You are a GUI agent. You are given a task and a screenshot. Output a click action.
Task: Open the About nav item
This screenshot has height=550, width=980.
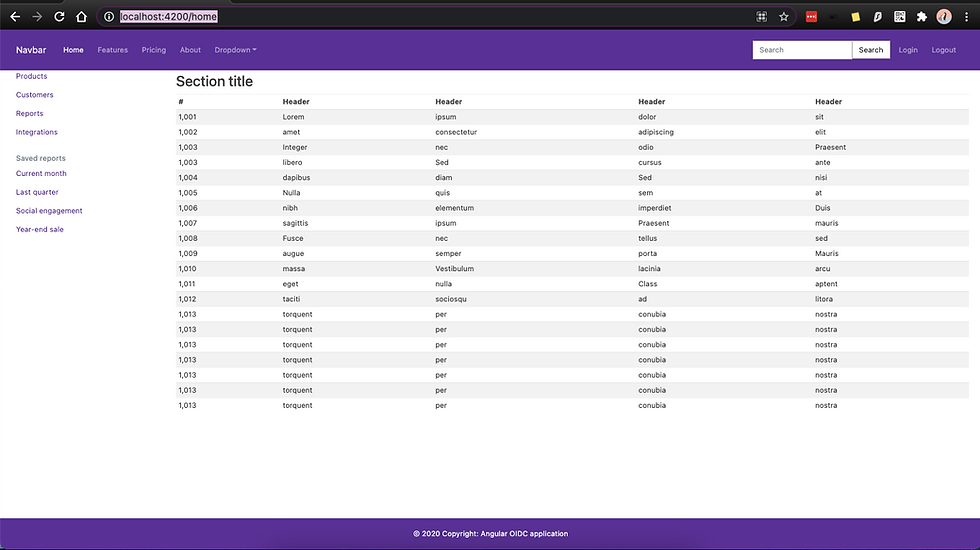[190, 50]
